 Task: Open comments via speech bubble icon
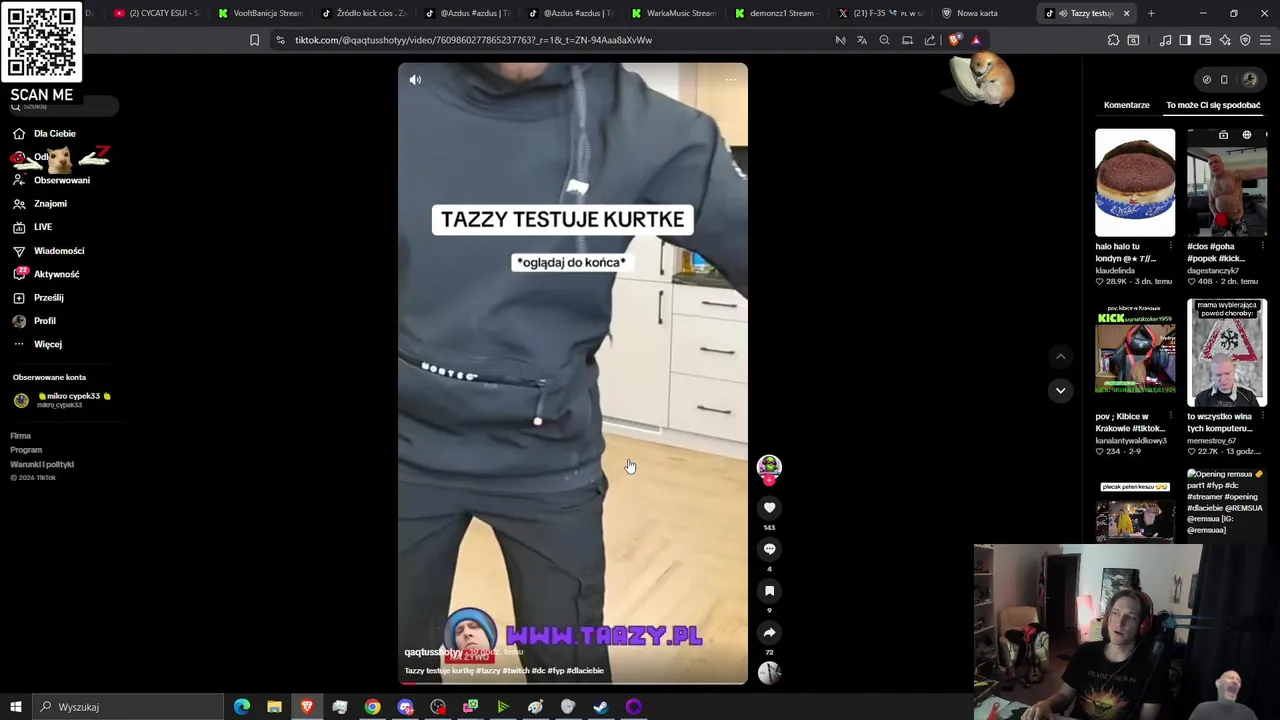[x=769, y=549]
